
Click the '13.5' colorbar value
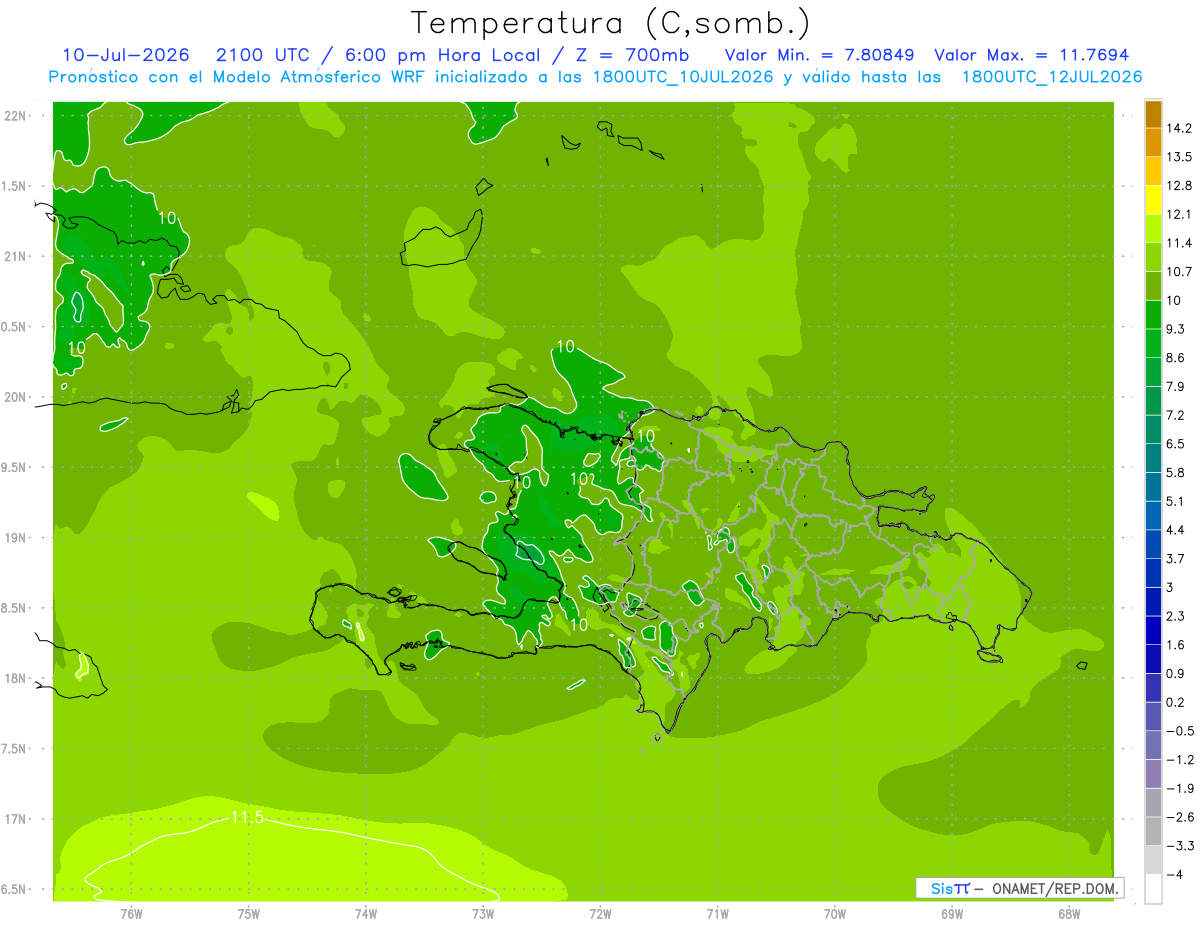1180,157
